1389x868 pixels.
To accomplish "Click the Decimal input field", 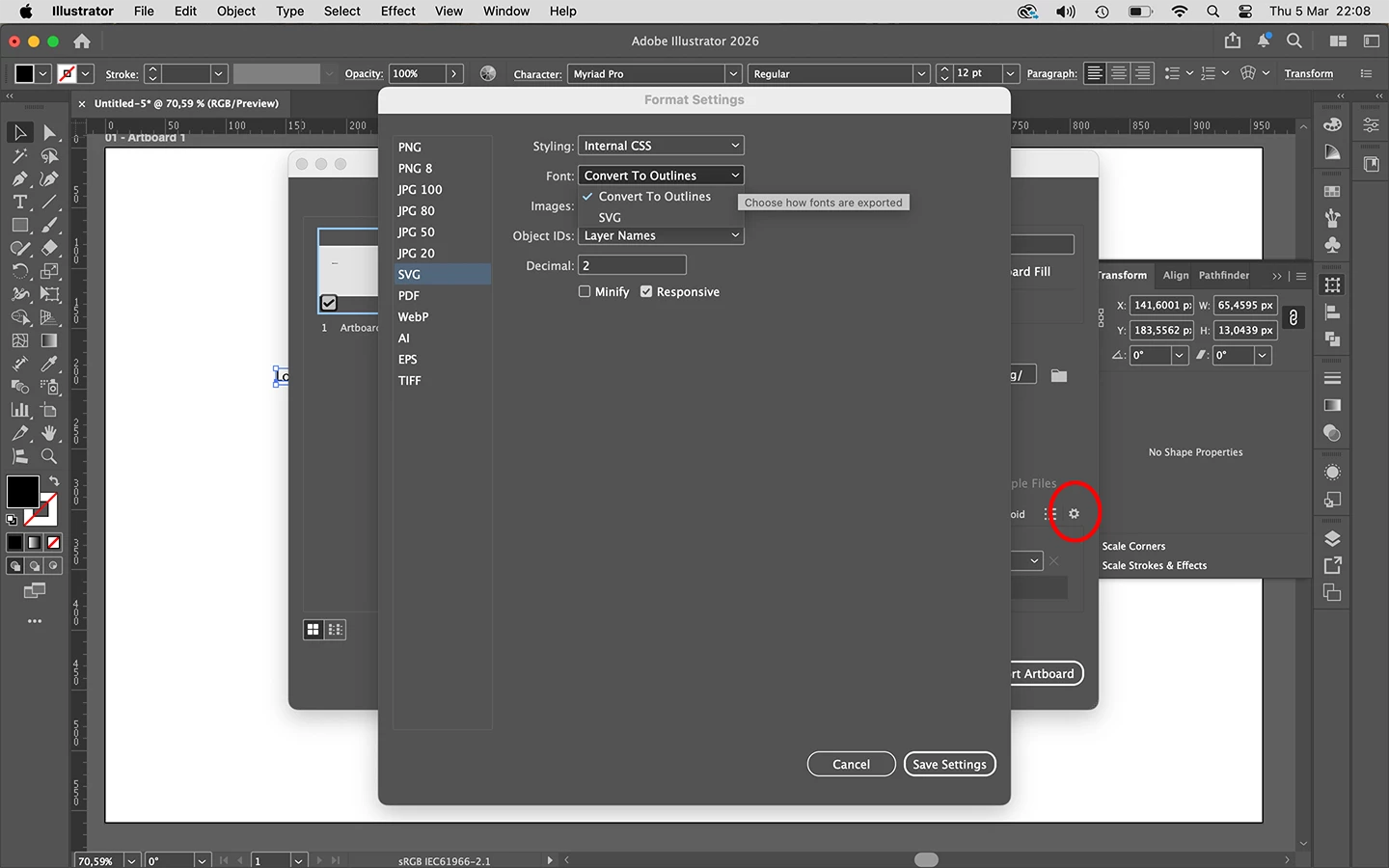I will pyautogui.click(x=632, y=265).
